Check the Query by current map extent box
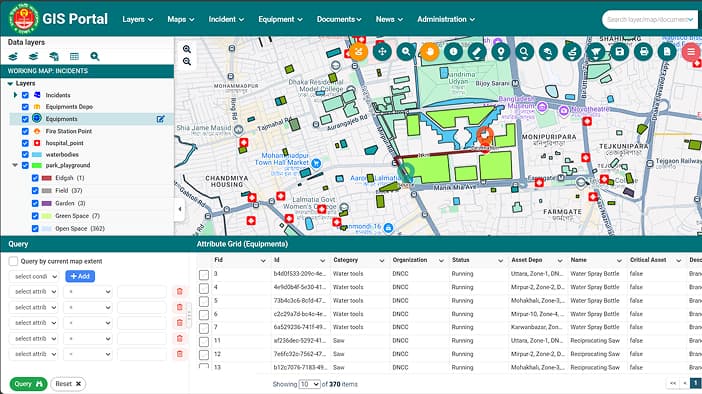 (x=13, y=261)
